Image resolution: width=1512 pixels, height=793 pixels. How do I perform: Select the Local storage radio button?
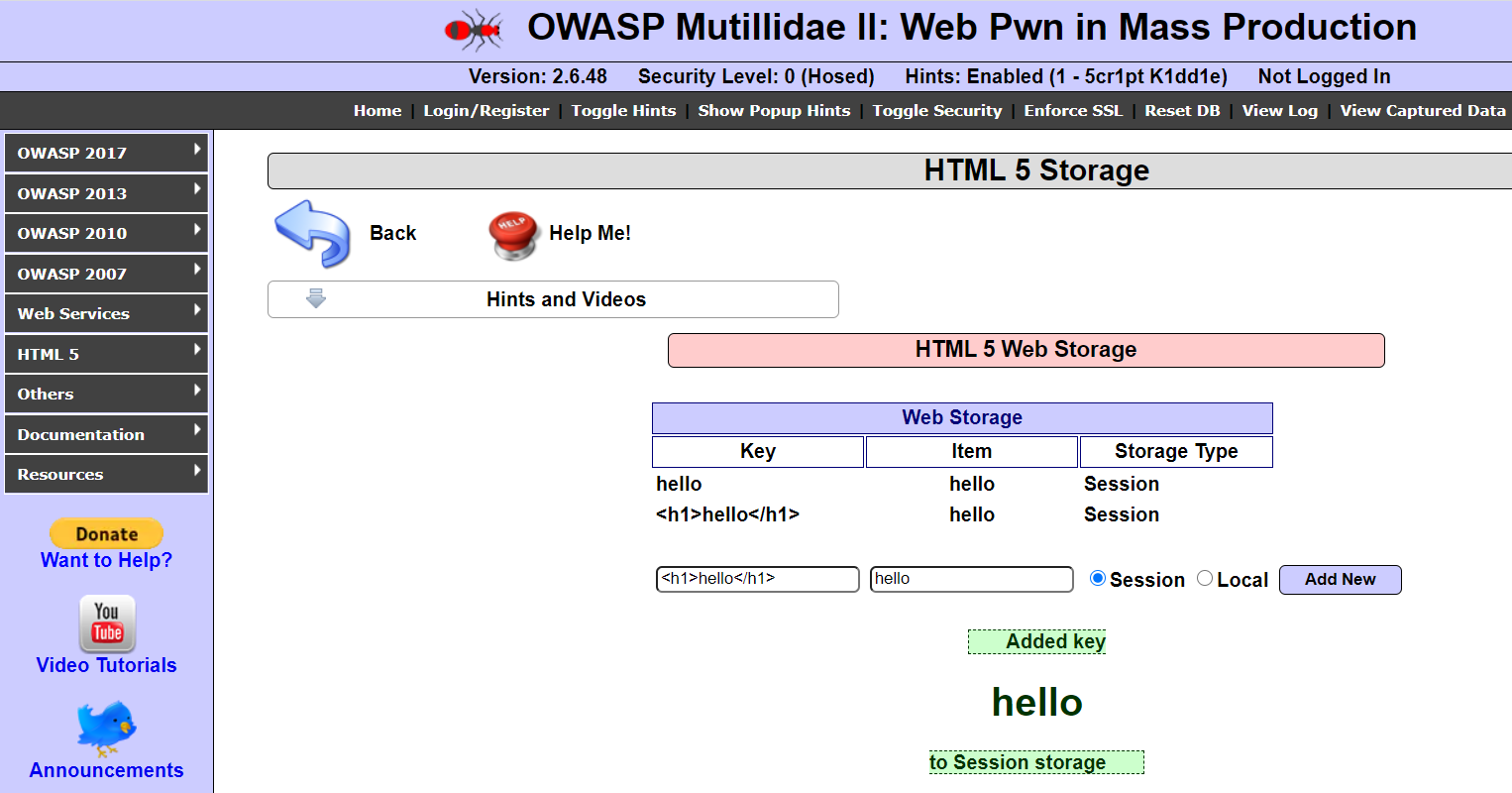[1205, 578]
